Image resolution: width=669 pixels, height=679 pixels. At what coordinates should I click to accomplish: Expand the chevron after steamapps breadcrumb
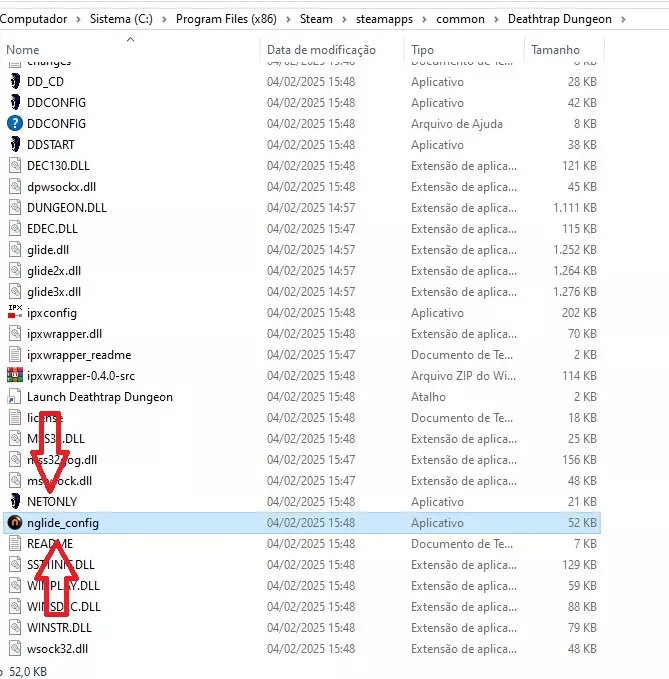[424, 19]
